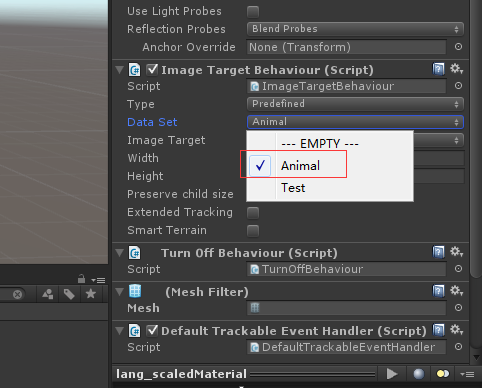Click the ImageTargetBehaviour script reference field

[346, 86]
